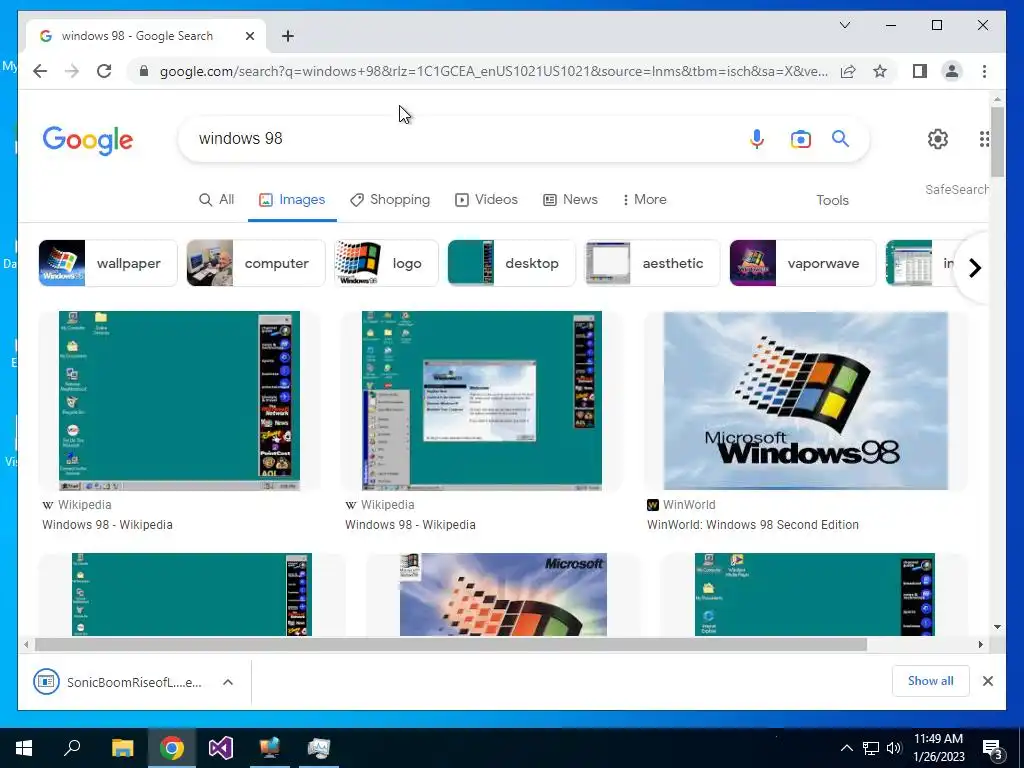Click the scroll-down arrow of vertical scrollbar

997,627
